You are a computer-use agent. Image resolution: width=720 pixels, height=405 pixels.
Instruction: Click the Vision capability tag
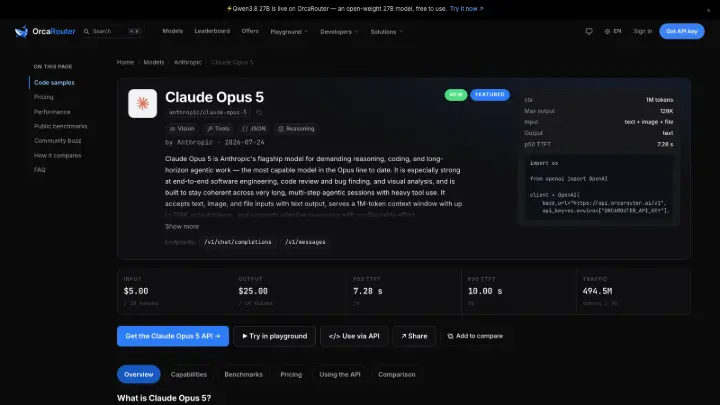click(x=182, y=129)
